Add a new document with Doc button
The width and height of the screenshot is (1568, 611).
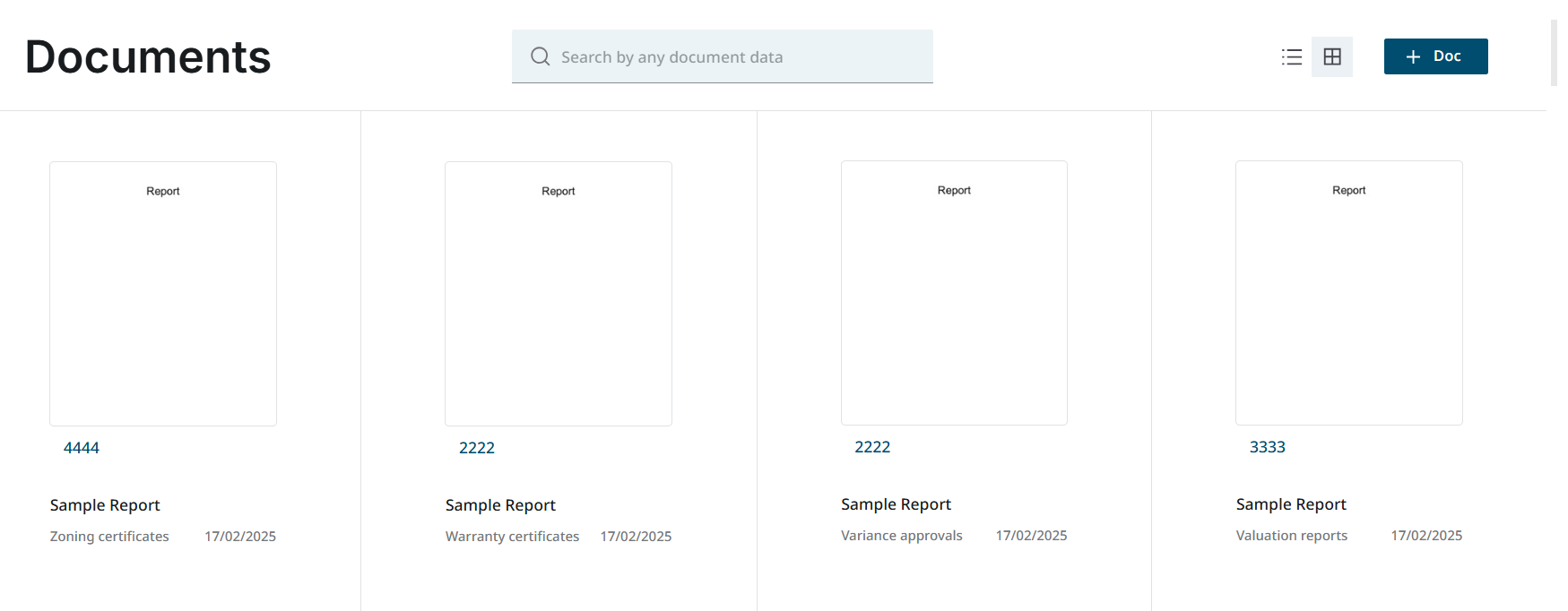(x=1435, y=56)
